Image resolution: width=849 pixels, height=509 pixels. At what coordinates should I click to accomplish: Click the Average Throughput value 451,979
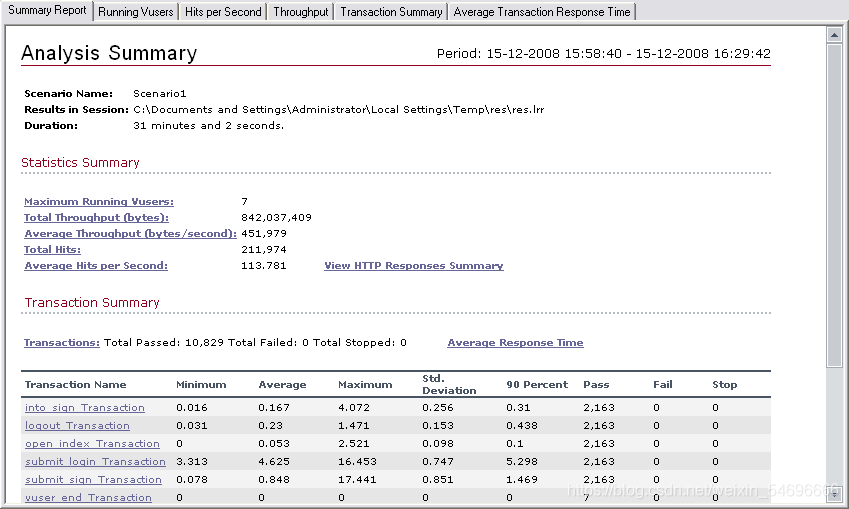pos(264,233)
